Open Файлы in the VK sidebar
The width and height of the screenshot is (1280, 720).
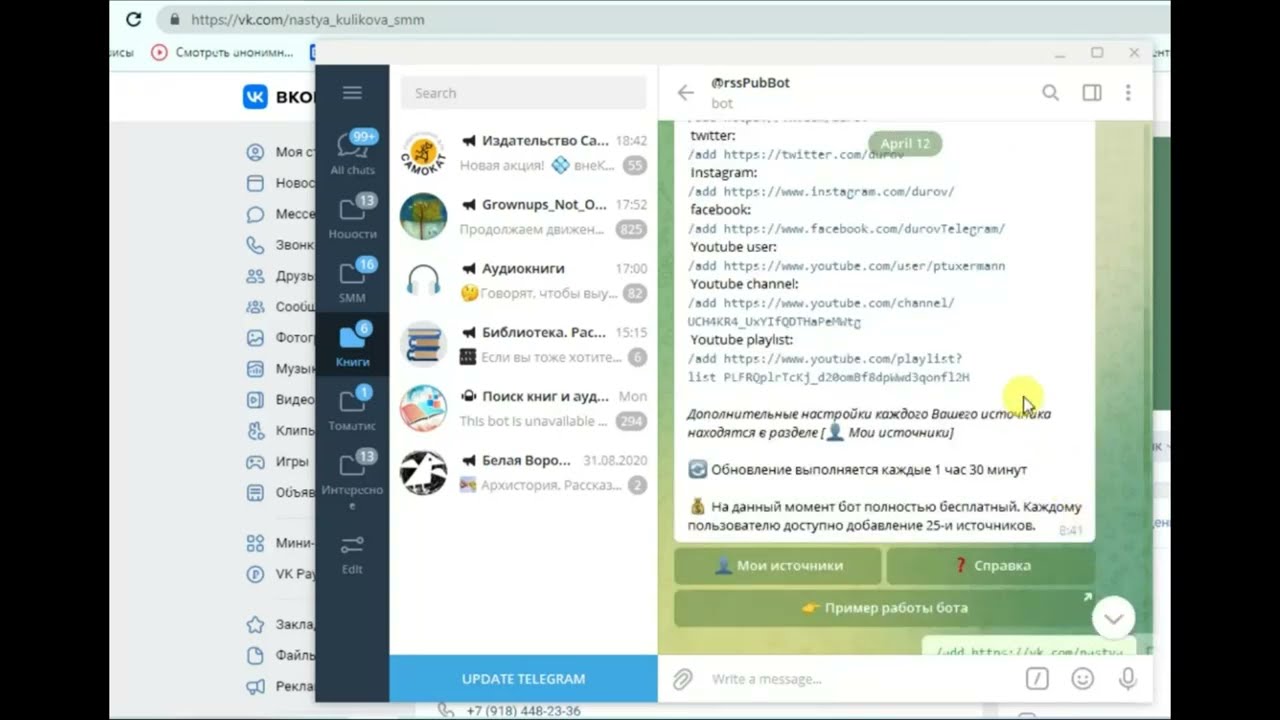[x=281, y=656]
